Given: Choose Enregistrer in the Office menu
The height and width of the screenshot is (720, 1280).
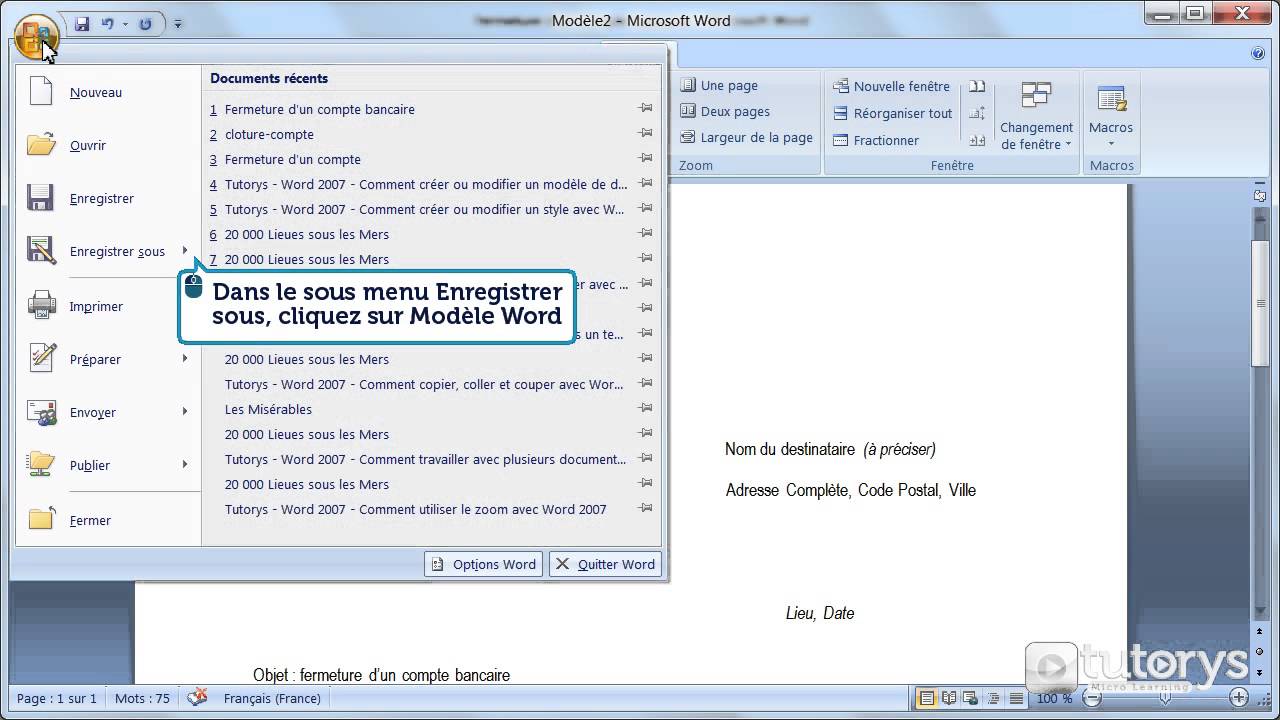Looking at the screenshot, I should 108,198.
